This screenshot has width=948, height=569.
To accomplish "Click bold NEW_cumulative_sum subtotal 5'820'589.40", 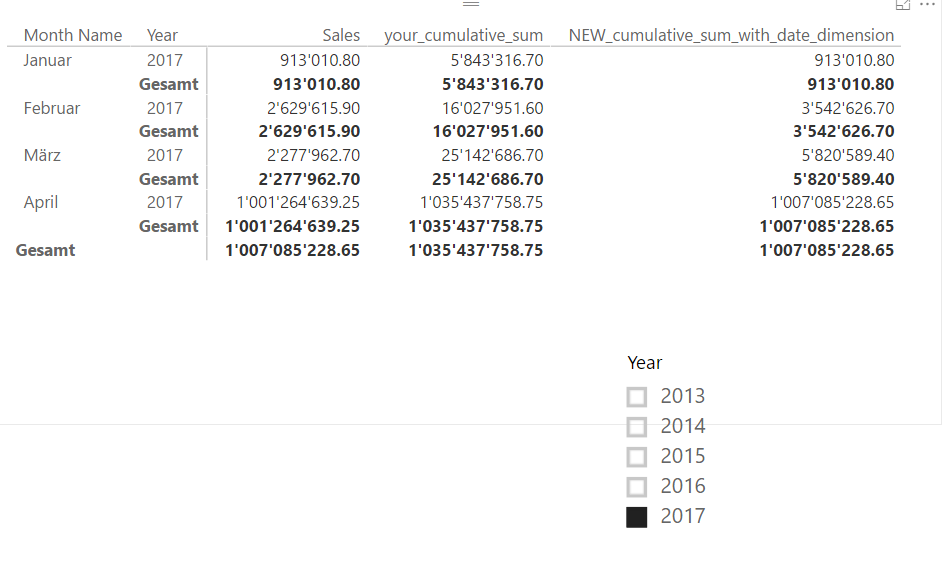I will (x=843, y=179).
